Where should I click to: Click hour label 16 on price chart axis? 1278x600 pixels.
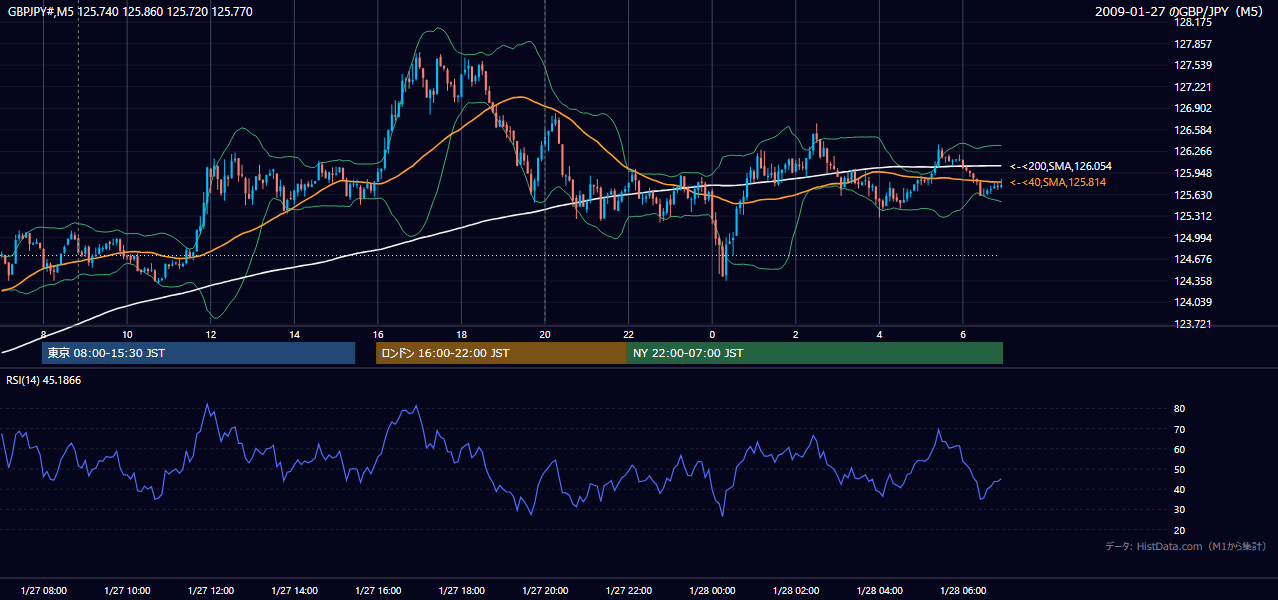377,334
